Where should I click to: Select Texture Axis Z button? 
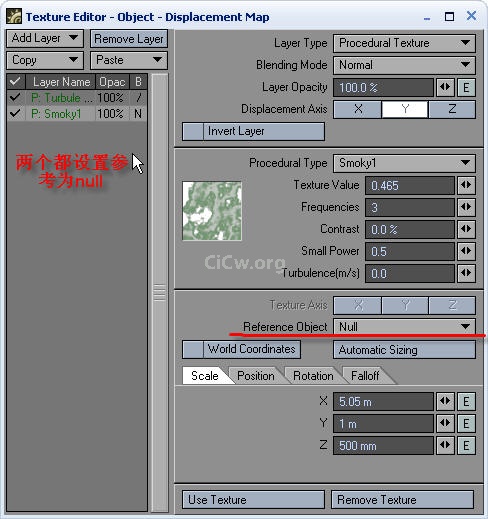pyautogui.click(x=452, y=305)
